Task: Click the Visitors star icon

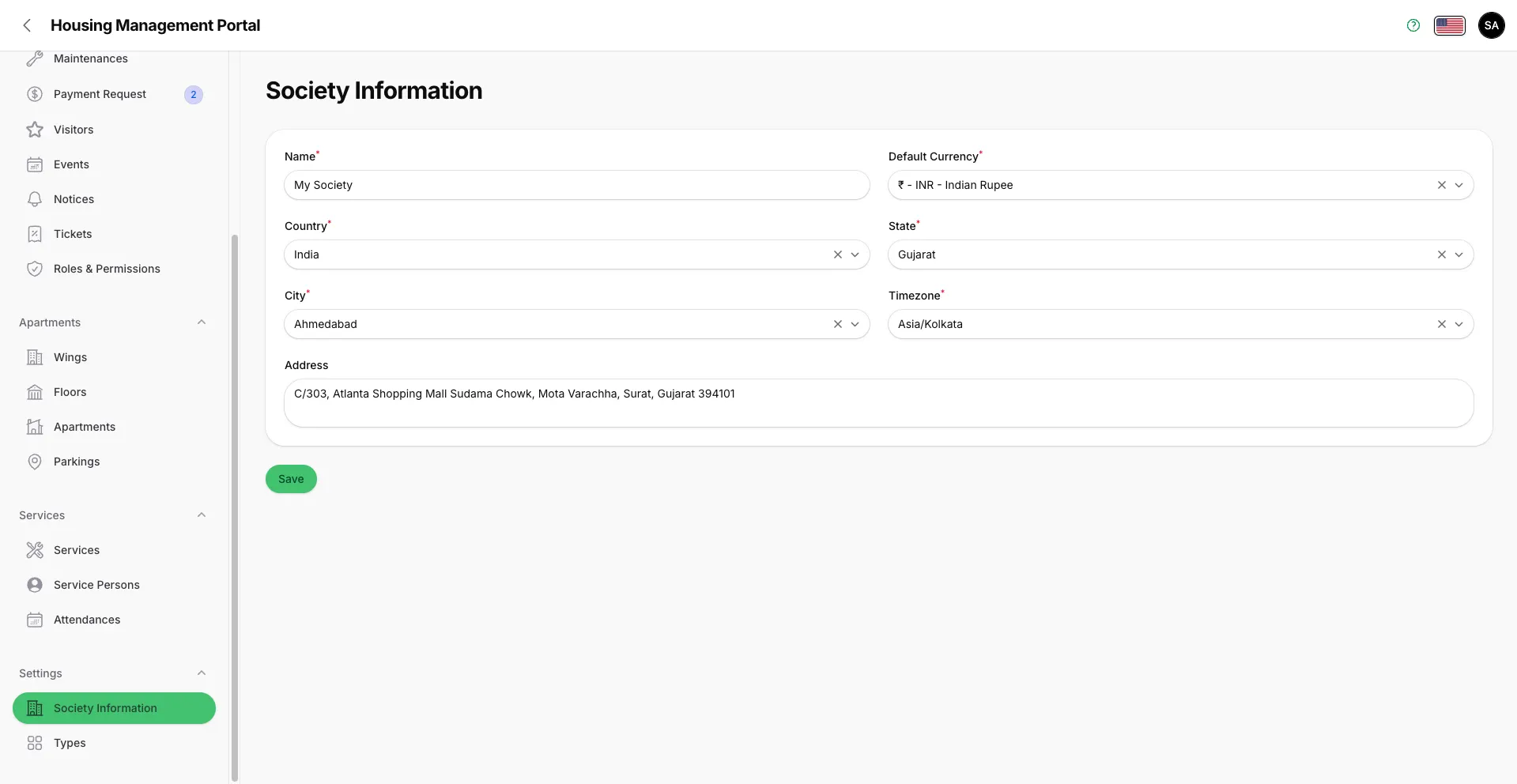Action: pyautogui.click(x=35, y=130)
